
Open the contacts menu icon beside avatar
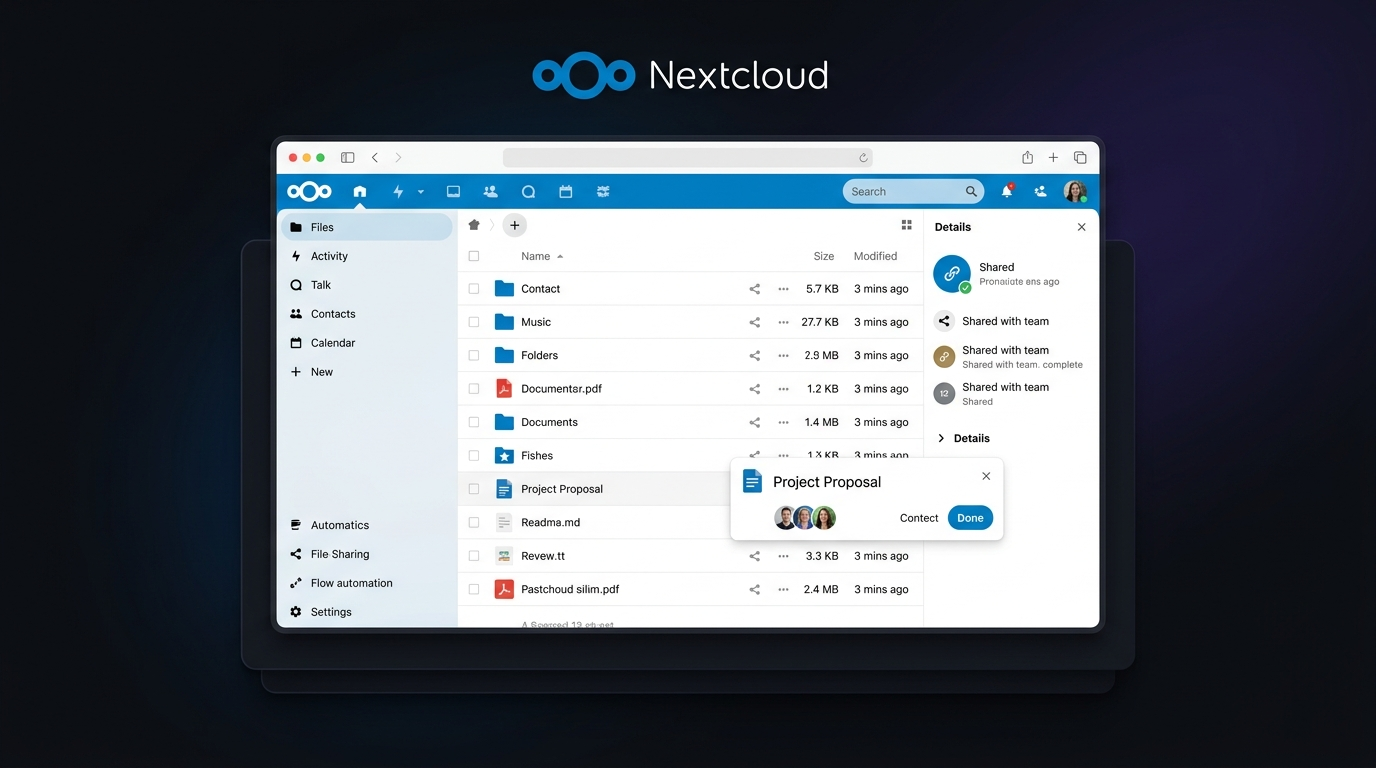pos(1040,191)
